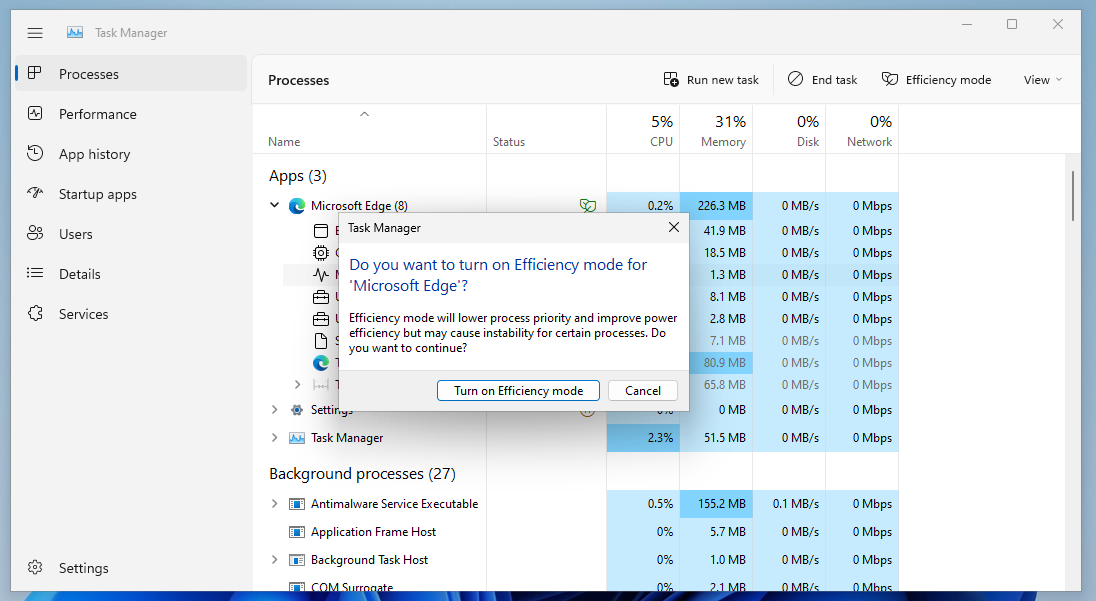
Task: Click the Edge tab icon in the child list
Action: point(321,363)
